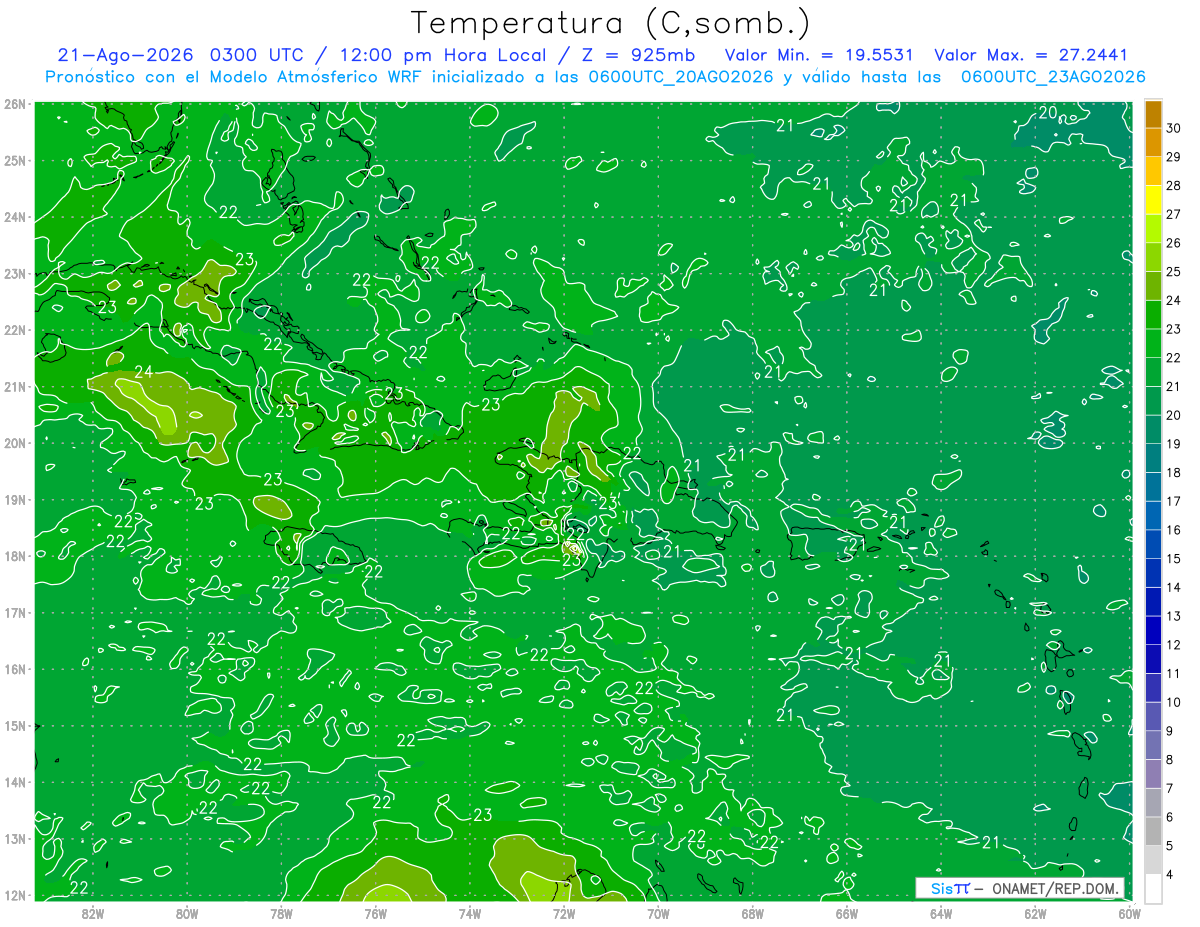Click the "15N" latitude axis label
The width and height of the screenshot is (1200, 927).
point(16,725)
